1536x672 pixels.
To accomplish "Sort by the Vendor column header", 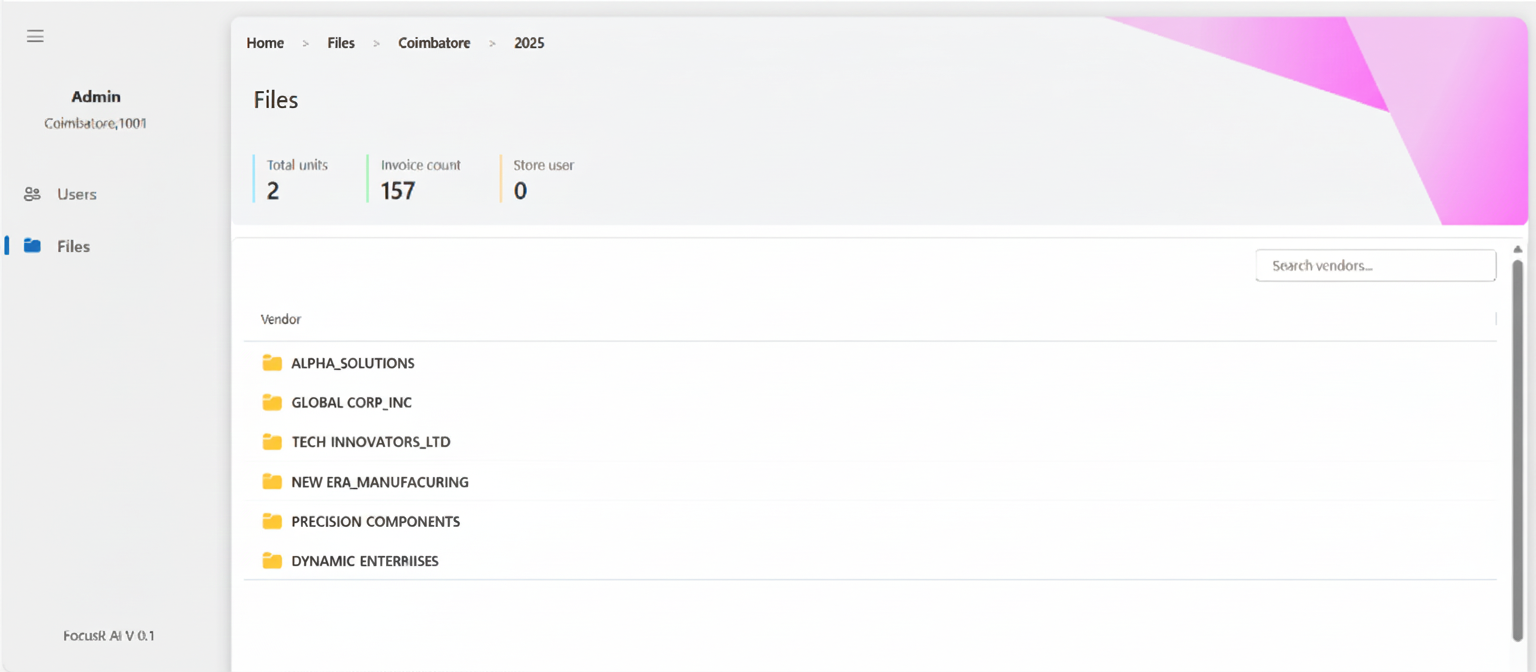I will click(281, 319).
